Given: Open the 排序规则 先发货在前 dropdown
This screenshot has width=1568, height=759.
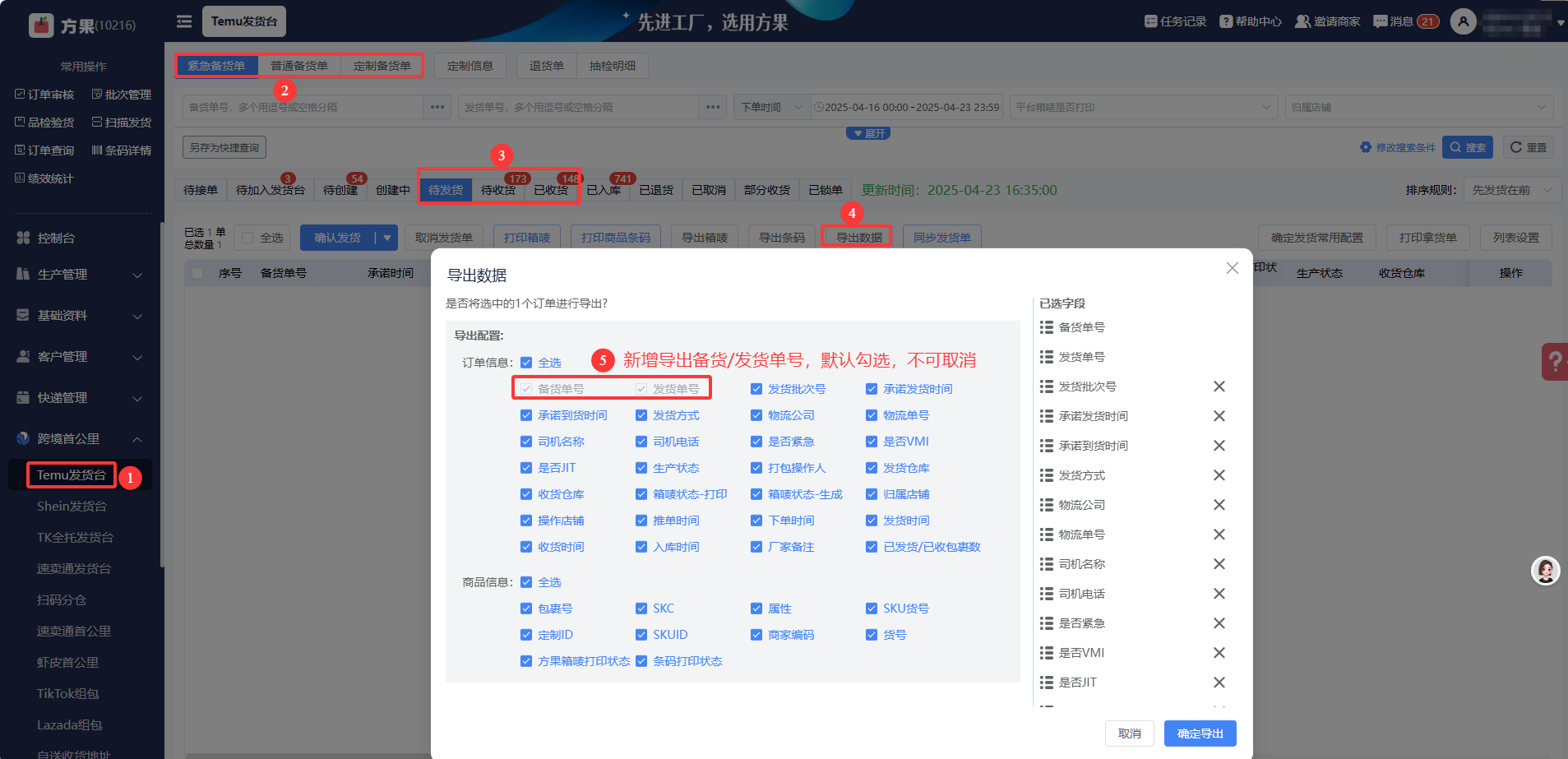Looking at the screenshot, I should (1512, 190).
